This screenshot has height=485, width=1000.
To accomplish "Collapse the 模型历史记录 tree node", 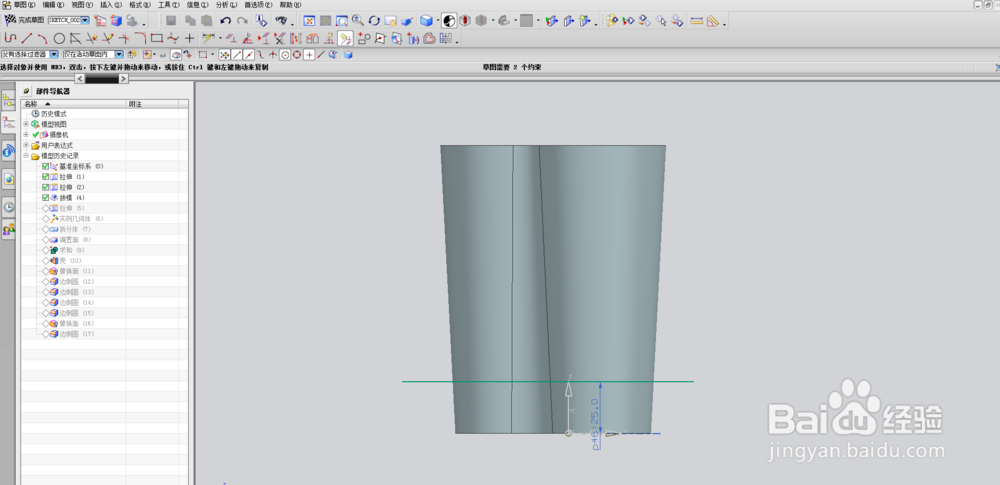I will point(26,156).
